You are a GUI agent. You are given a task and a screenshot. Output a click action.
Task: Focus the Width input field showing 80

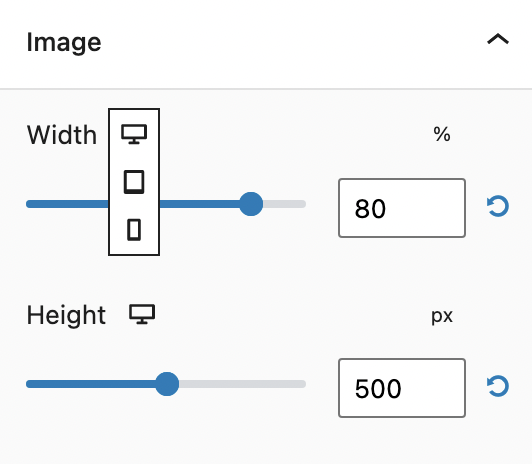(402, 208)
